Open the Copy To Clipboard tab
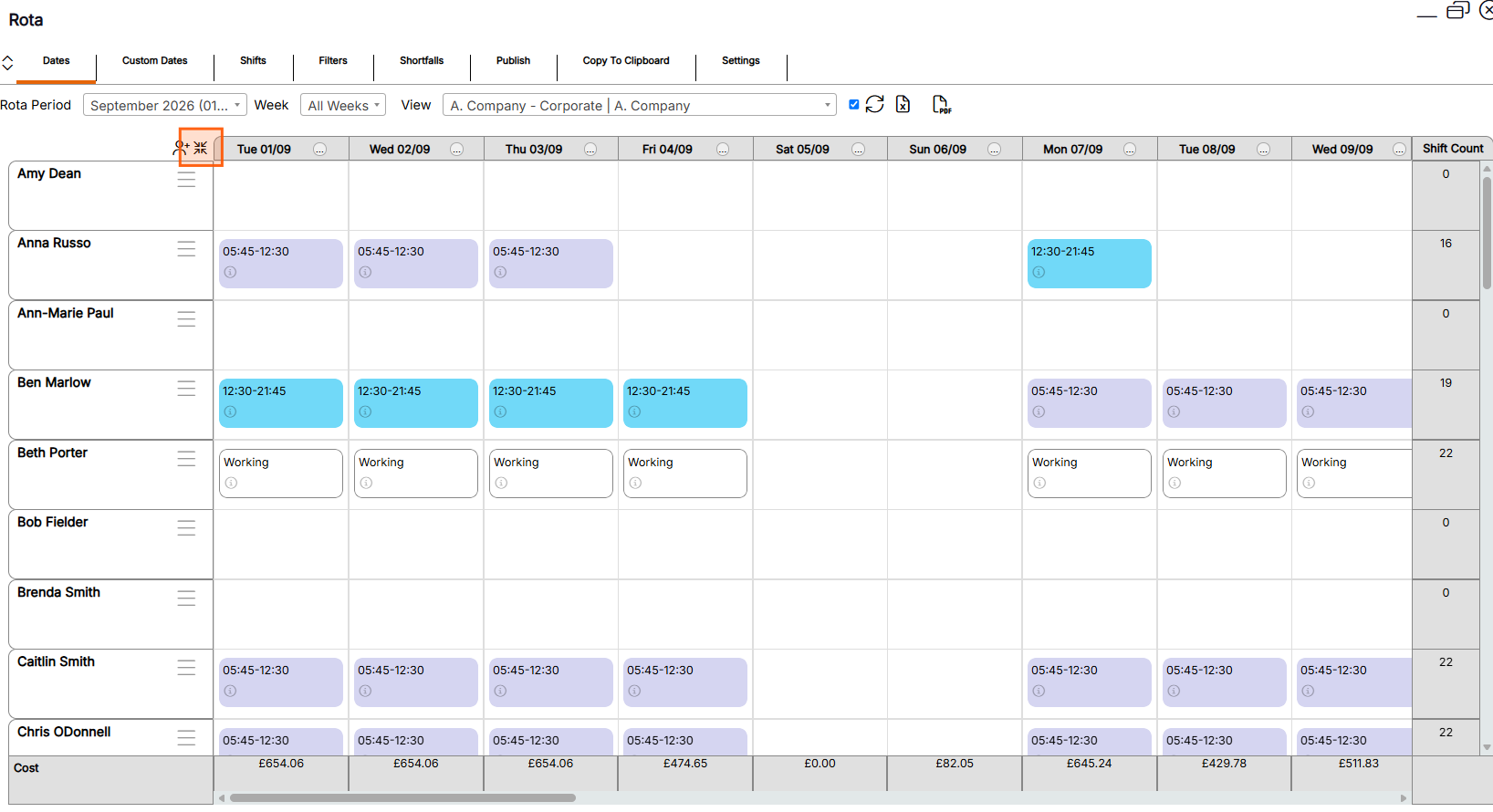 click(626, 60)
